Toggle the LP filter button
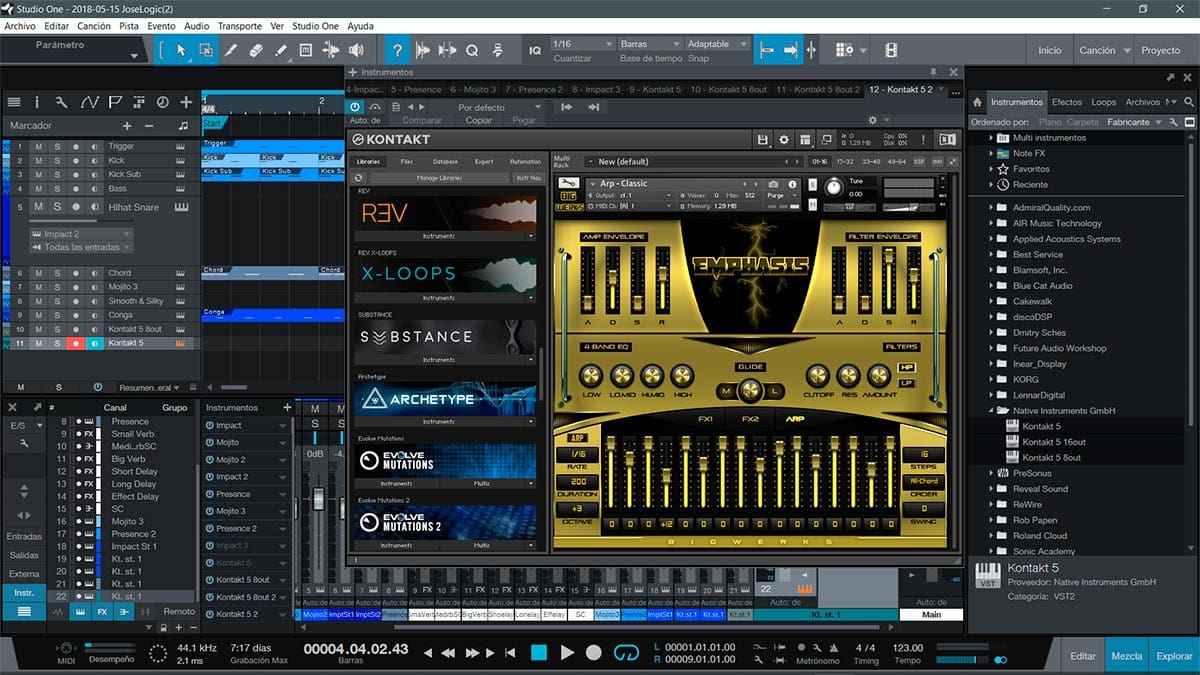The width and height of the screenshot is (1200, 675). 907,383
